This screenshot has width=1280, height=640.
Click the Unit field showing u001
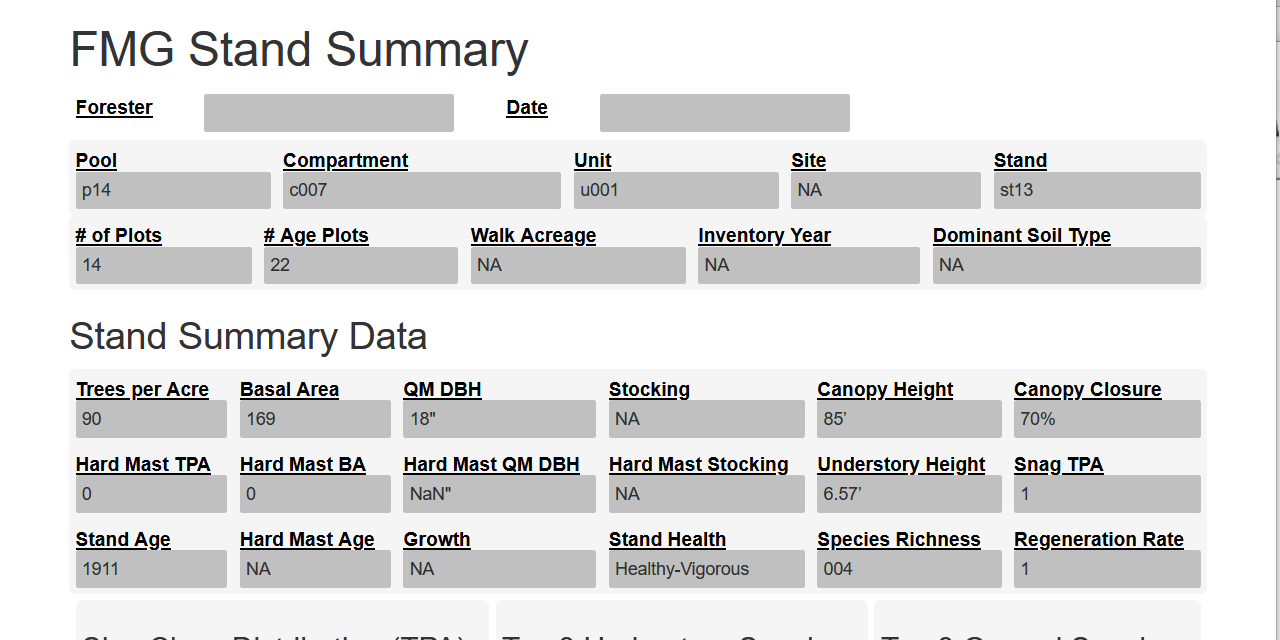coord(676,190)
